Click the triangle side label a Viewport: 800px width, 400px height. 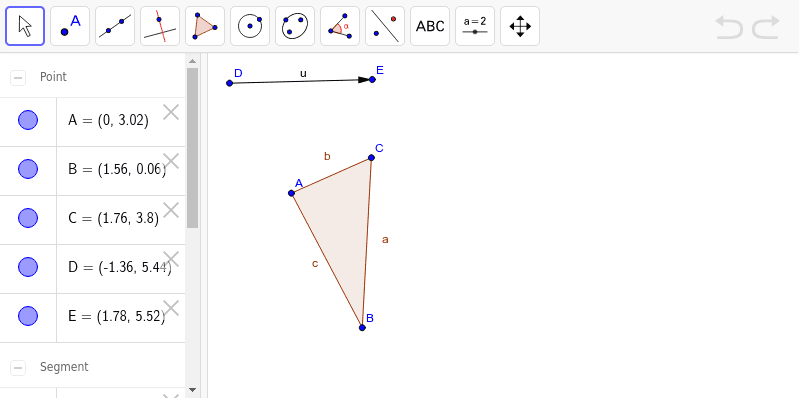coord(385,239)
